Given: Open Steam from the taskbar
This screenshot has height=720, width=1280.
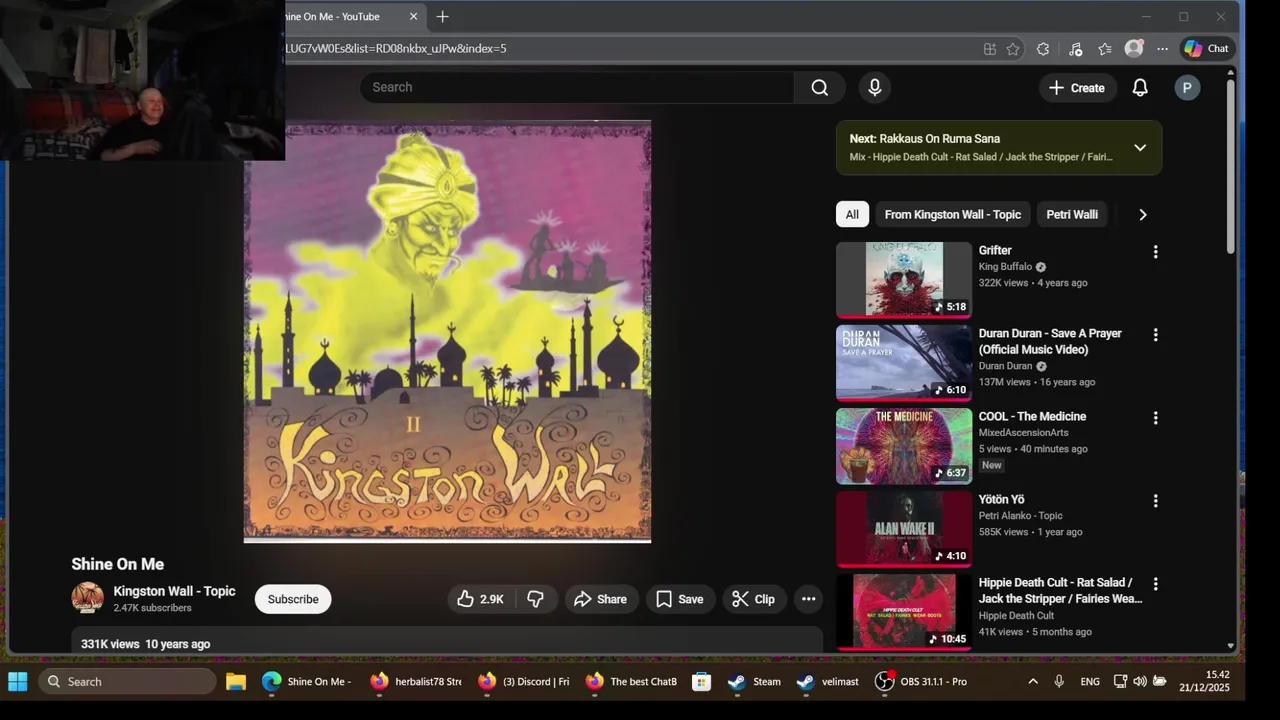Looking at the screenshot, I should coord(755,682).
